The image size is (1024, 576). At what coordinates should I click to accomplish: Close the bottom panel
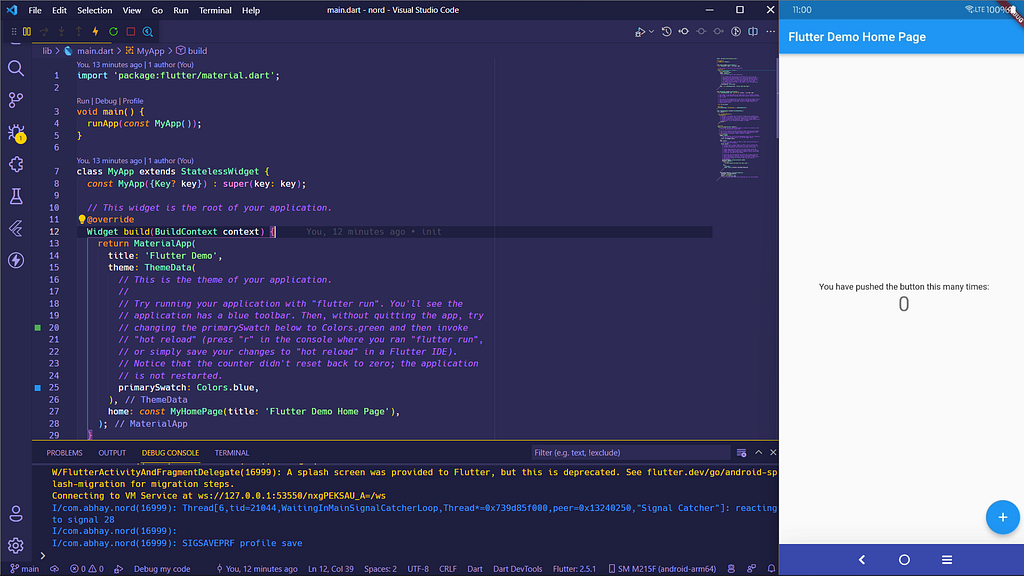coord(773,453)
